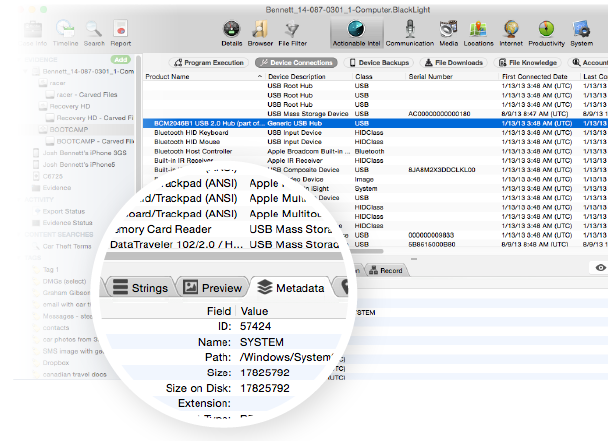Switch to File Downloads tab
Image resolution: width=612 pixels, height=441 pixels.
[x=454, y=62]
